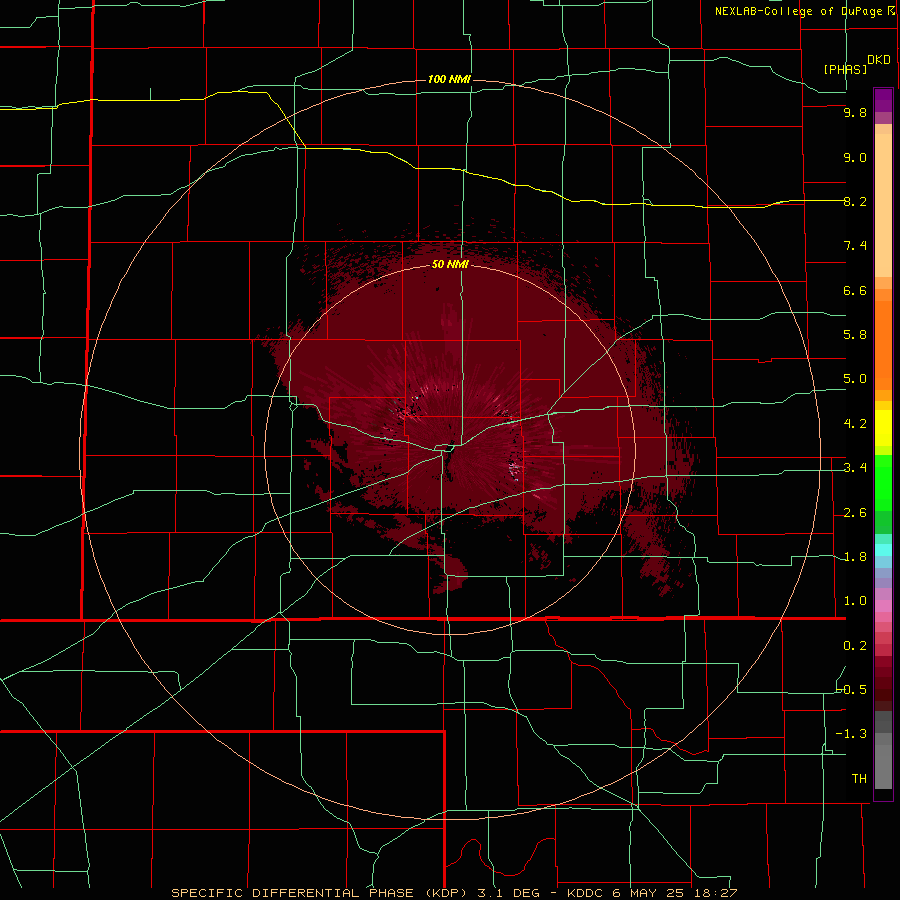Screen dimensions: 900x900
Task: Select the 100 NMI range ring label
Action: (449, 79)
